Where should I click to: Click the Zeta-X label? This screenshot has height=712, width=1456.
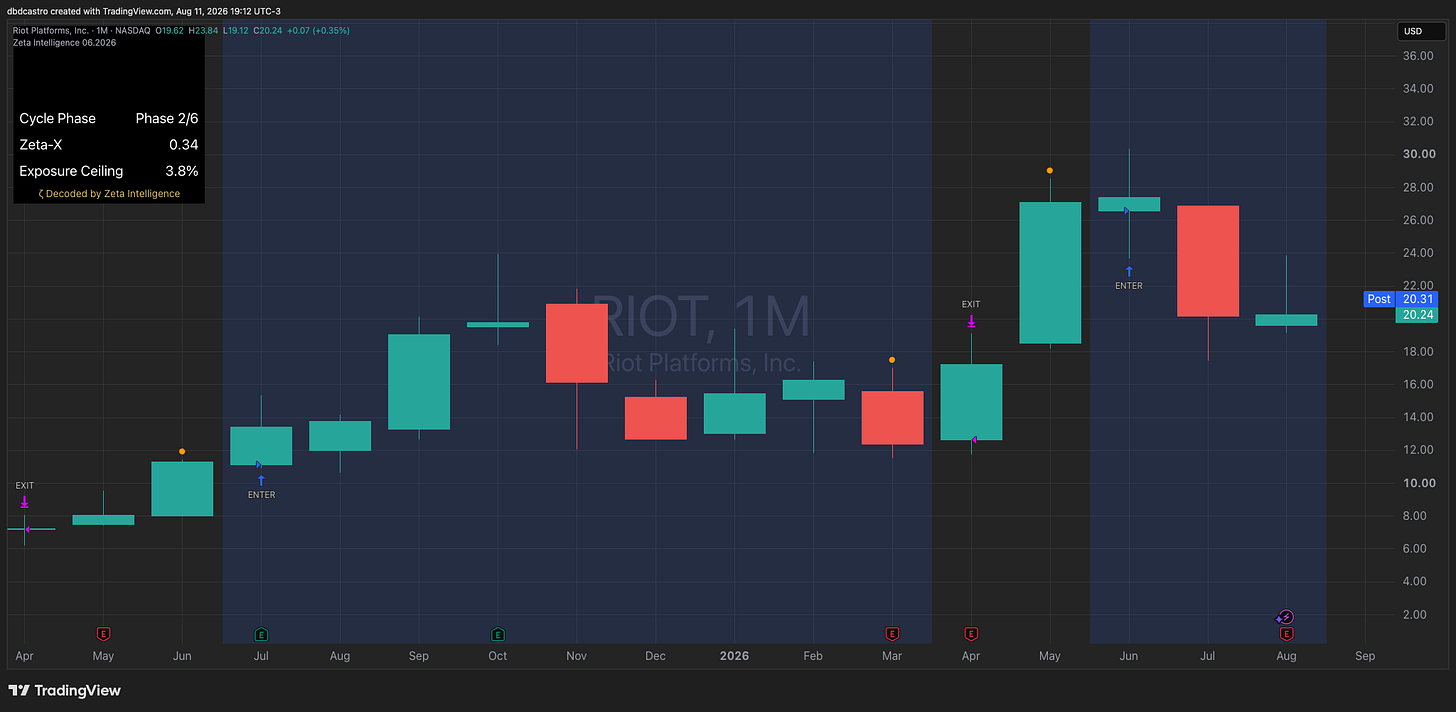[x=41, y=145]
